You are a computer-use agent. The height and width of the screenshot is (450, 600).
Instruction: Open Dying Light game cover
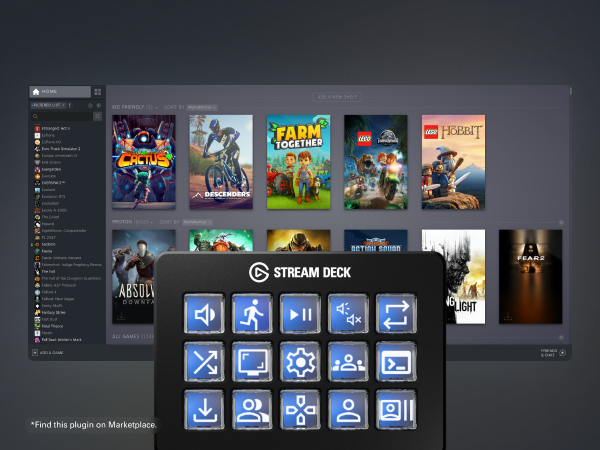tap(465, 277)
